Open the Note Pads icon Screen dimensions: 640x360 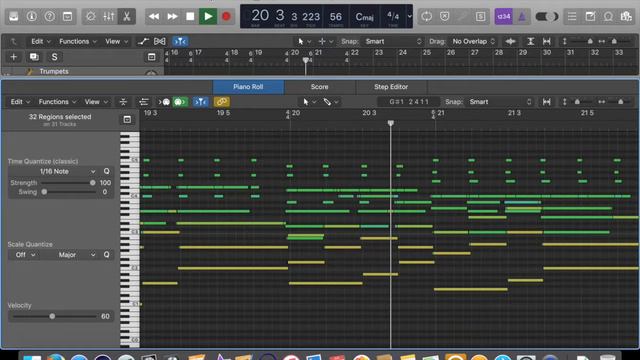coord(590,16)
